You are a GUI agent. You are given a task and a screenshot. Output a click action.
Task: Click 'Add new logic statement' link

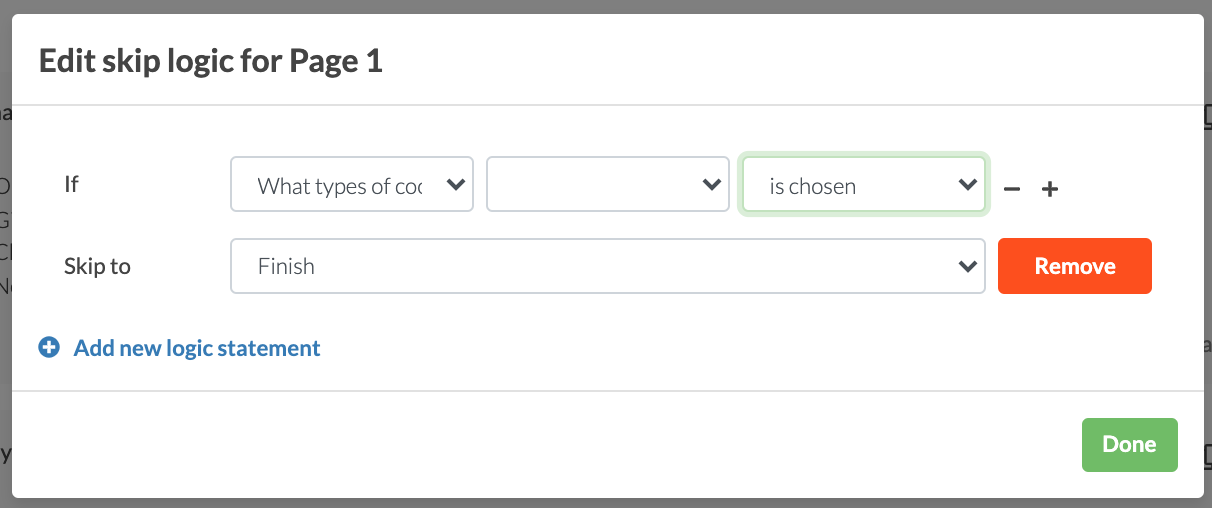click(197, 348)
